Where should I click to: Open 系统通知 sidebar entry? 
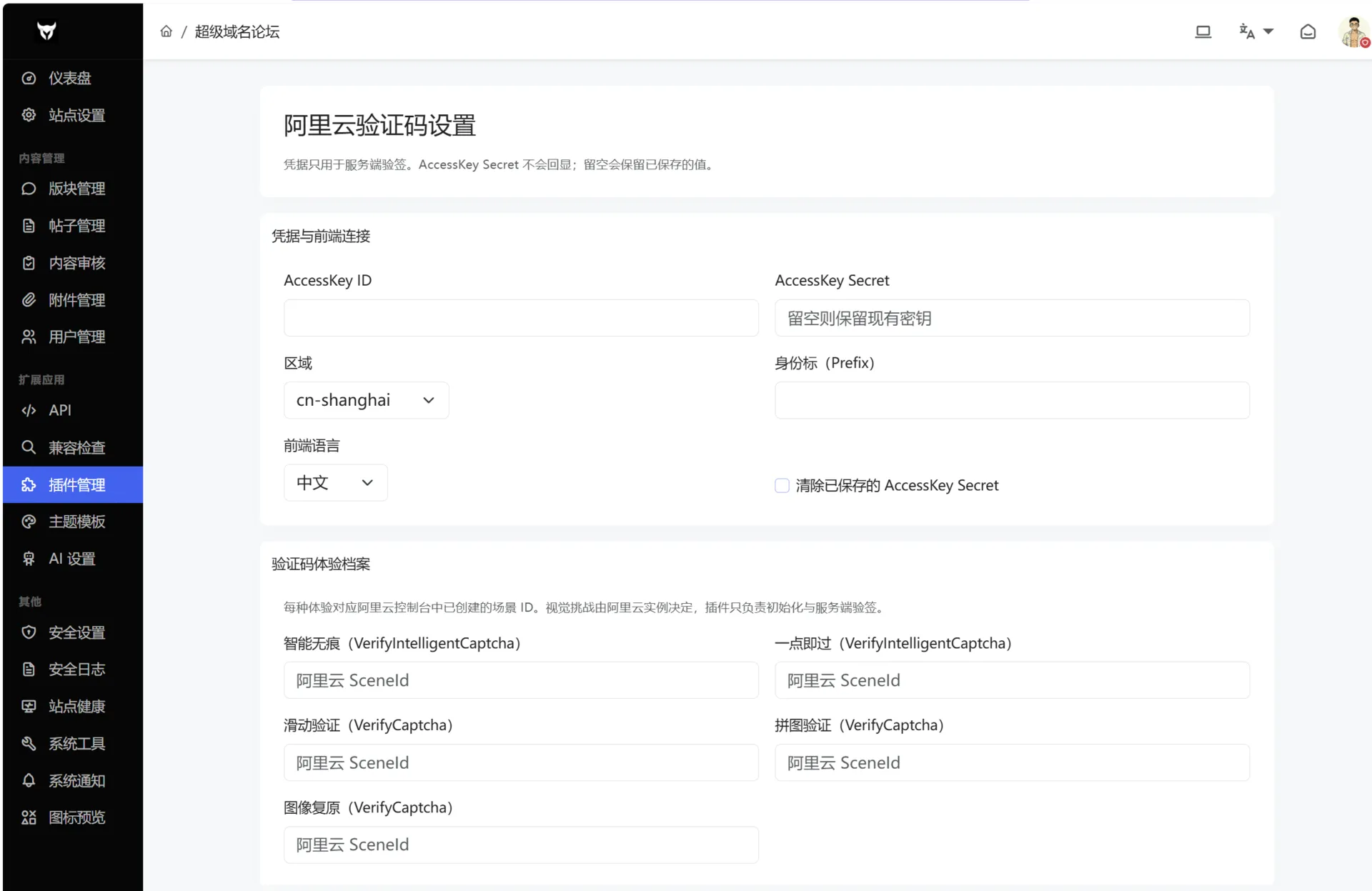tap(73, 780)
